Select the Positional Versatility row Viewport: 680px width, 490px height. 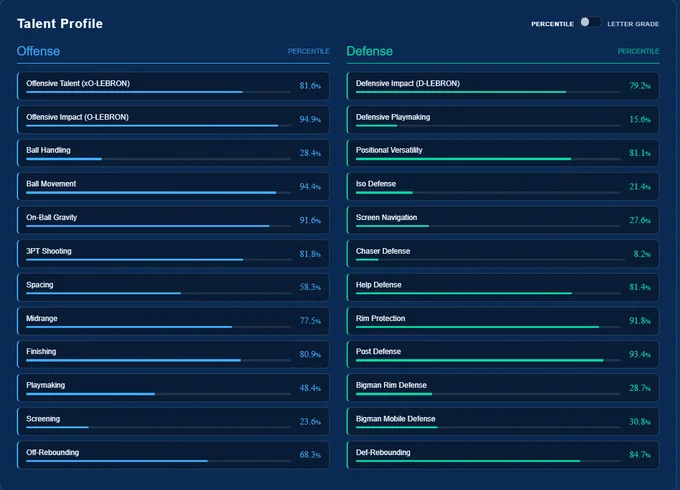[503, 153]
